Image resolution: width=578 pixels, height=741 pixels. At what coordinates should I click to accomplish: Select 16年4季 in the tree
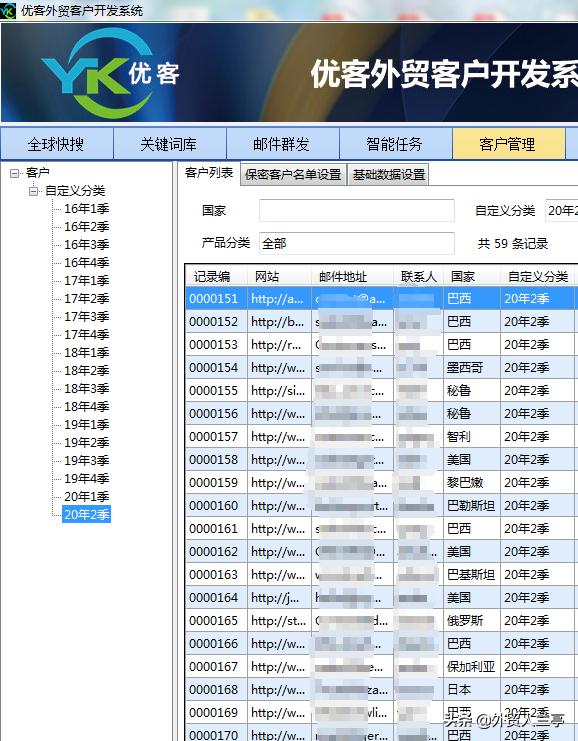86,263
